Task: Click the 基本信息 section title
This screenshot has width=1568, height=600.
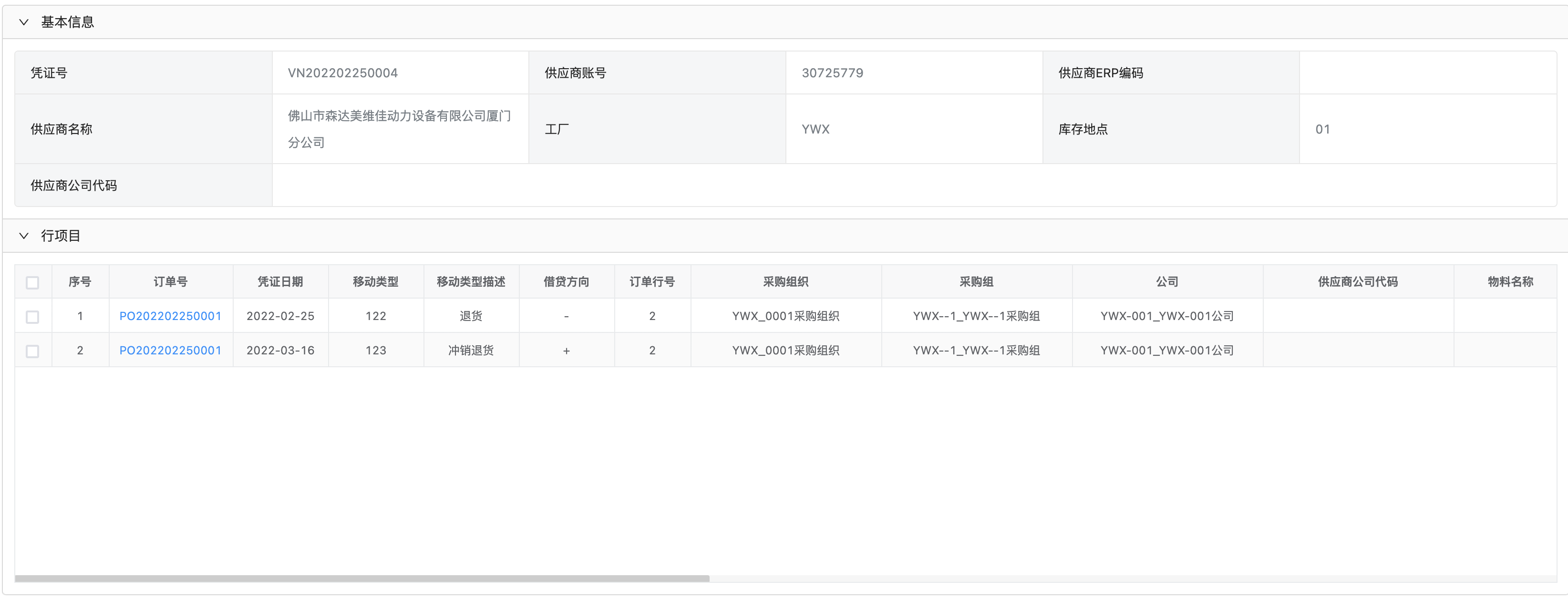Action: coord(68,22)
